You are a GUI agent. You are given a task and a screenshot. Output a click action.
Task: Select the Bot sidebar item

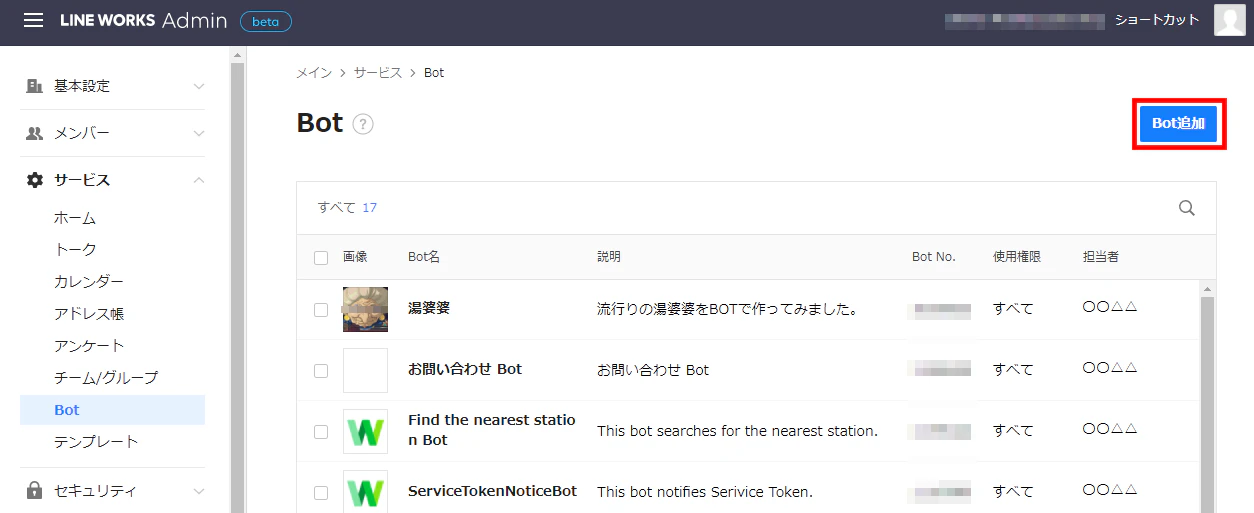click(112, 410)
